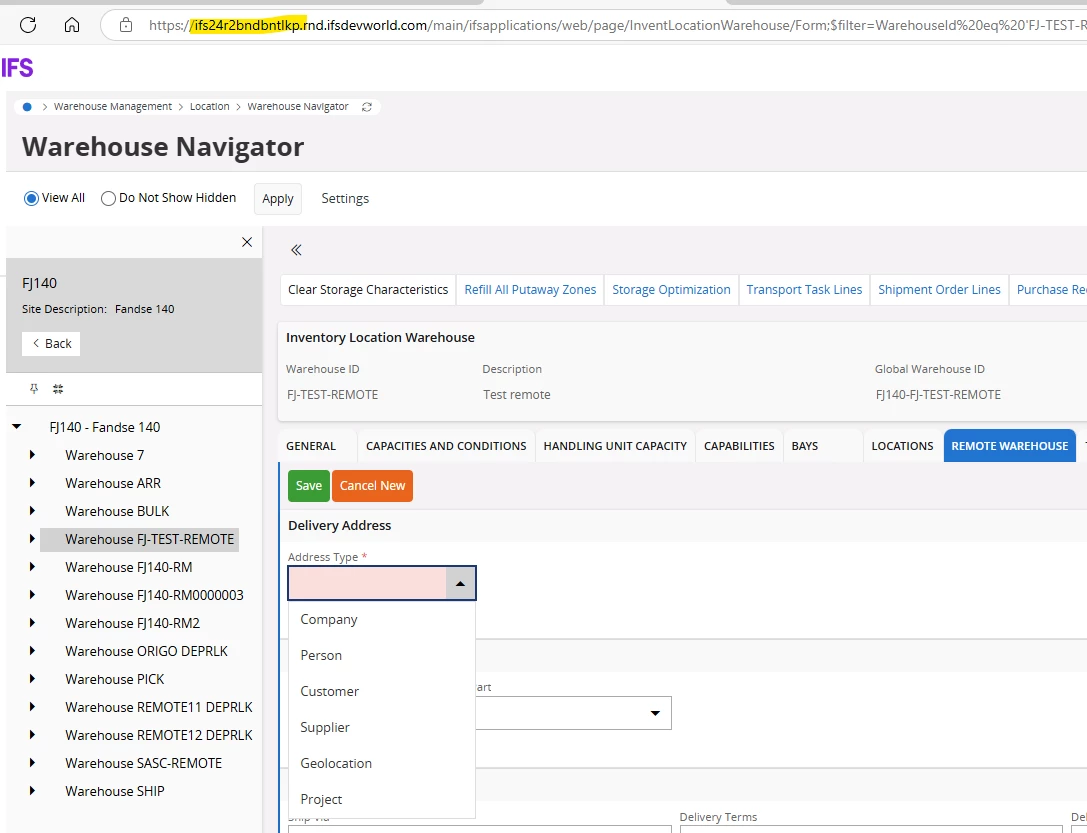Select Warehouse 7 in tree
The height and width of the screenshot is (833, 1087).
(x=105, y=455)
